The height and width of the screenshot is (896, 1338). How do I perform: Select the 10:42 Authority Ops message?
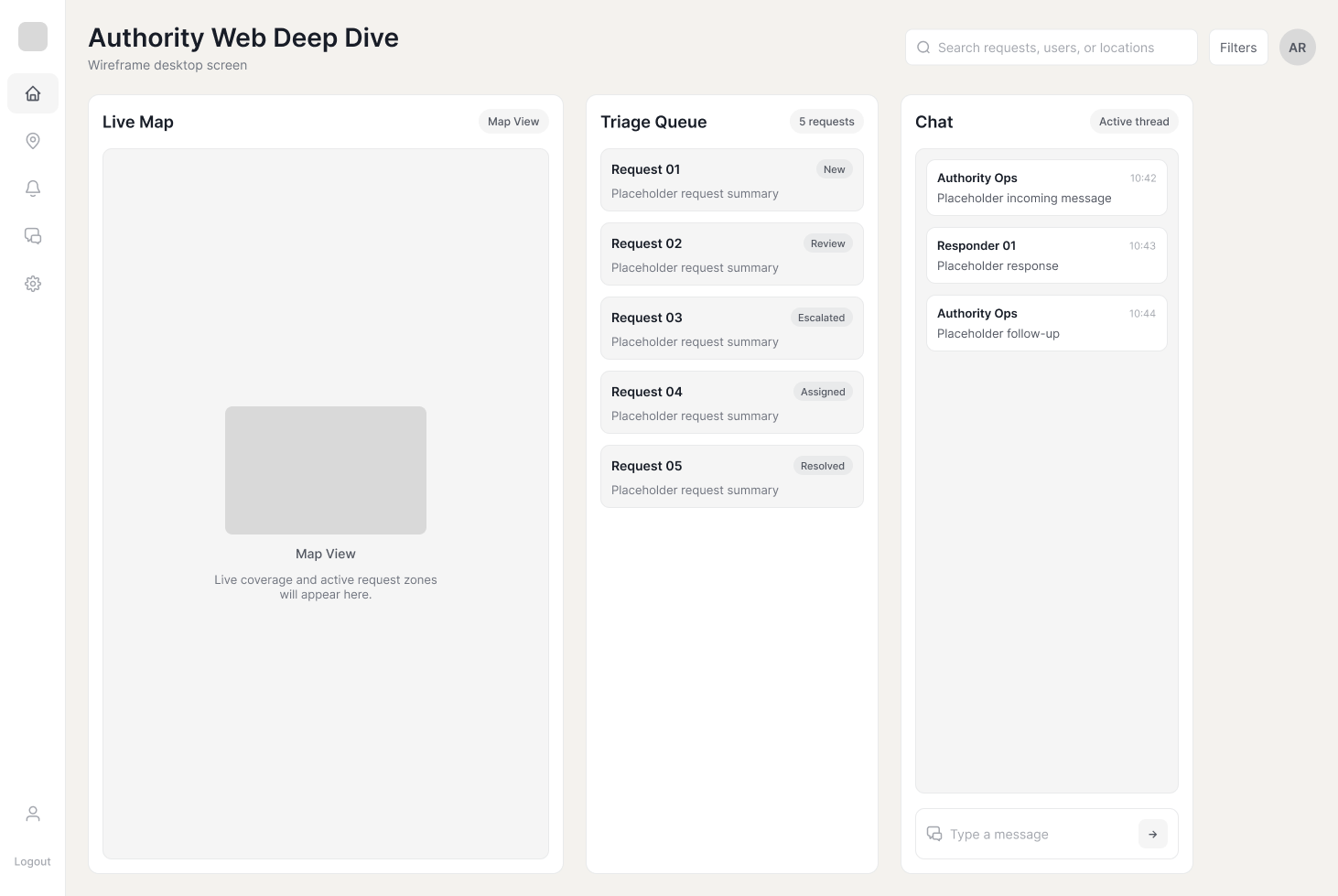(x=1047, y=188)
